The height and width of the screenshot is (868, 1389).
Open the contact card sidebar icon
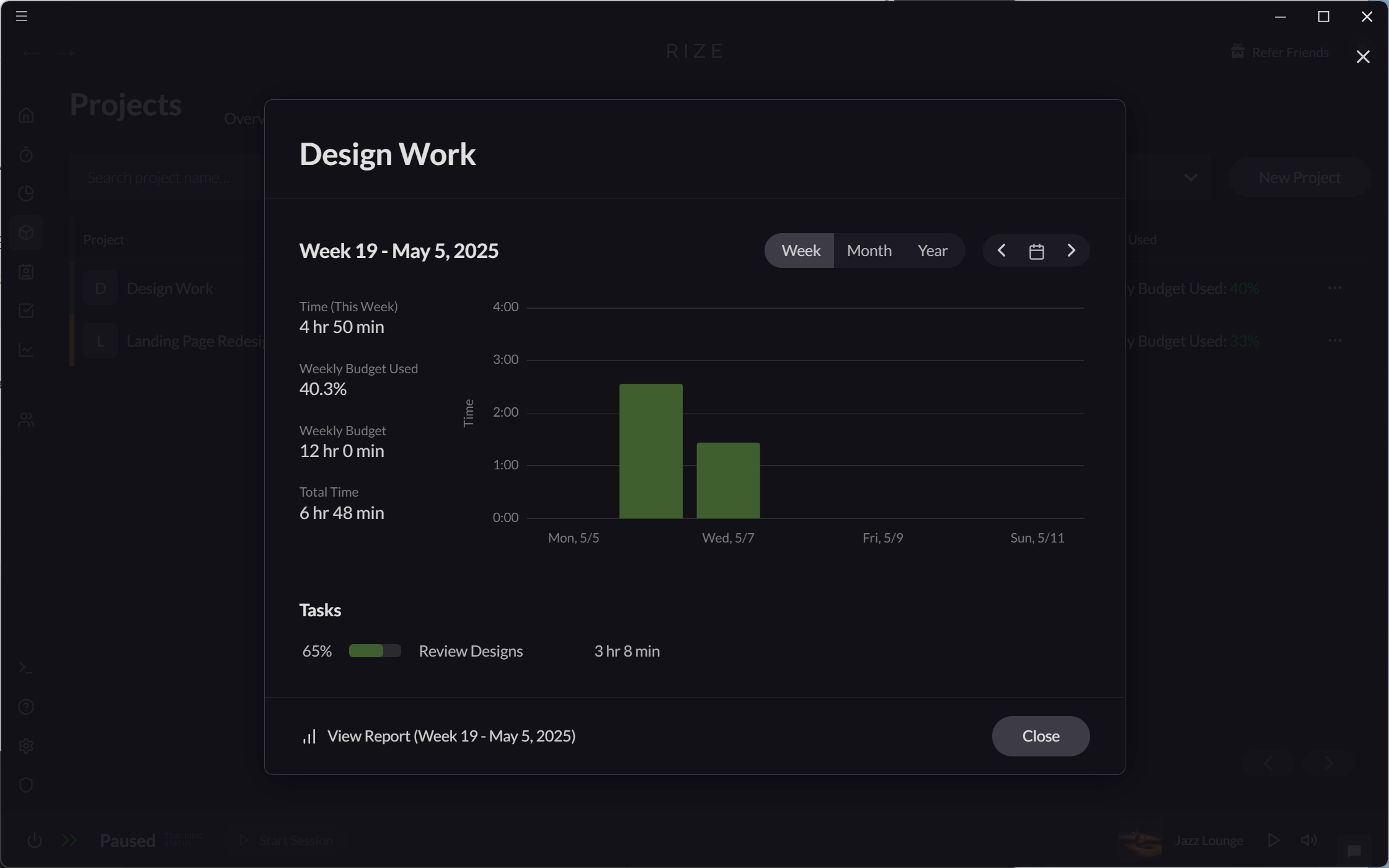pyautogui.click(x=26, y=272)
